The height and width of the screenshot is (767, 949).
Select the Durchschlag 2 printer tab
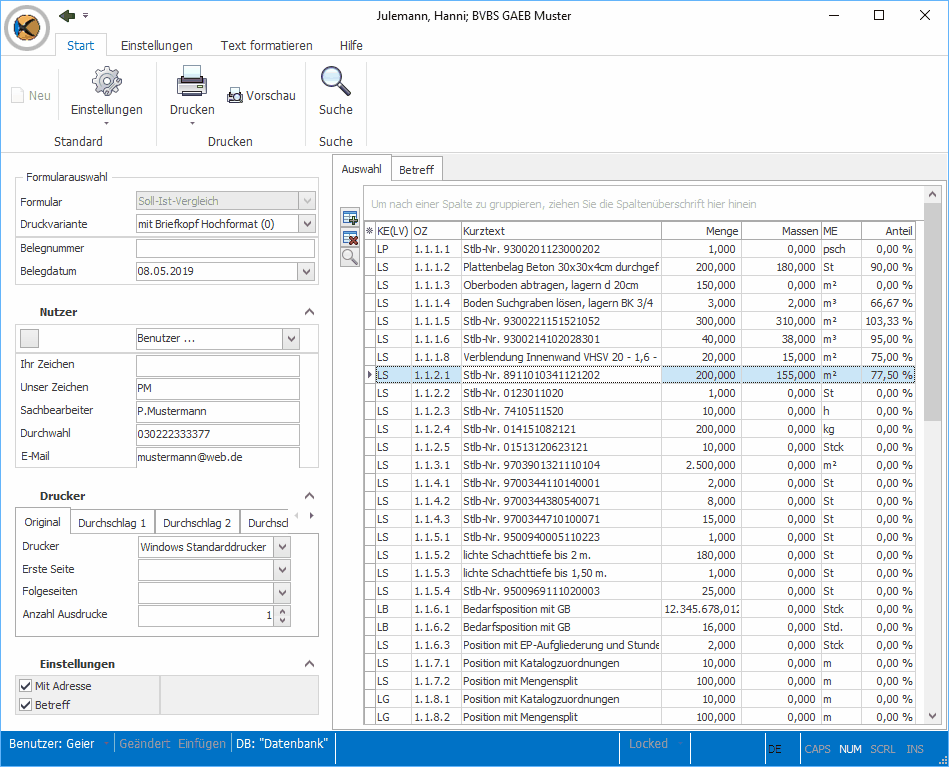[x=197, y=523]
